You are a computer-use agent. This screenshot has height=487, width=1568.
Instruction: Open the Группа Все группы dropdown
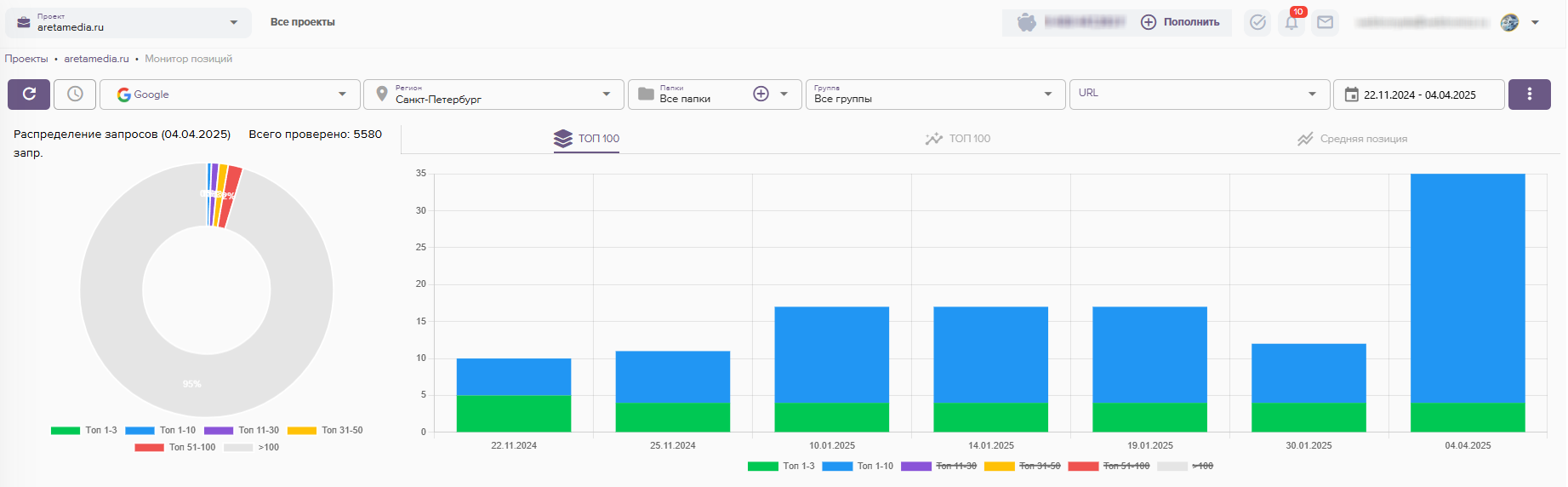coord(934,95)
